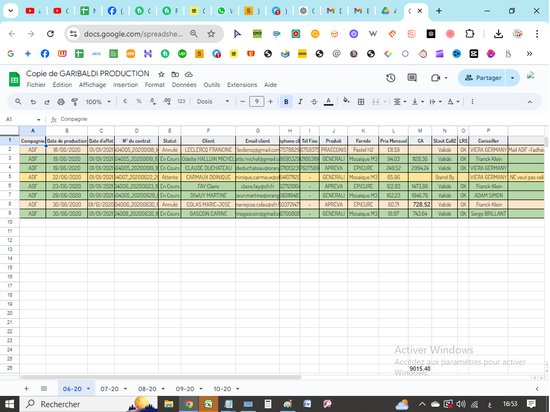Open the comments icon

tap(412, 77)
